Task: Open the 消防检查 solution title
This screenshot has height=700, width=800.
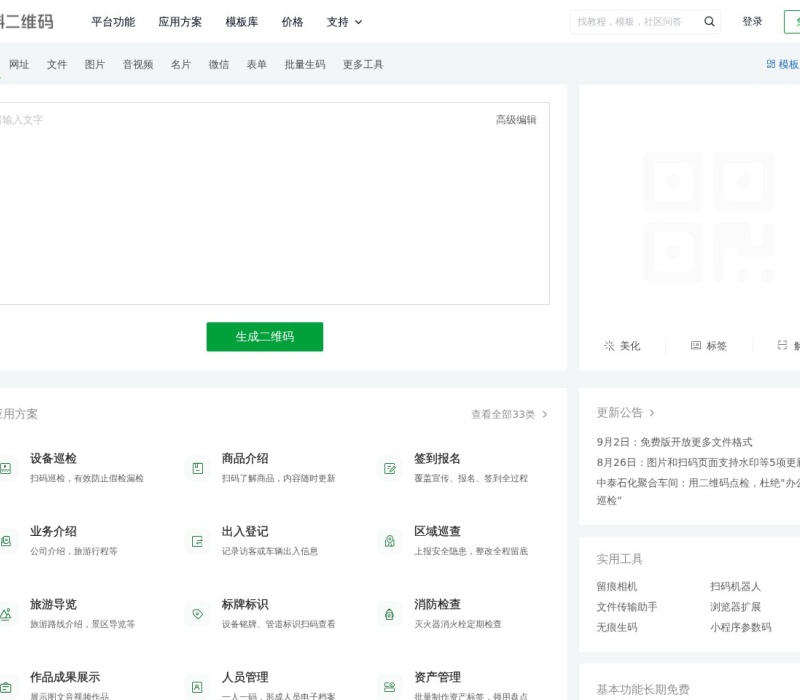Action: point(437,605)
